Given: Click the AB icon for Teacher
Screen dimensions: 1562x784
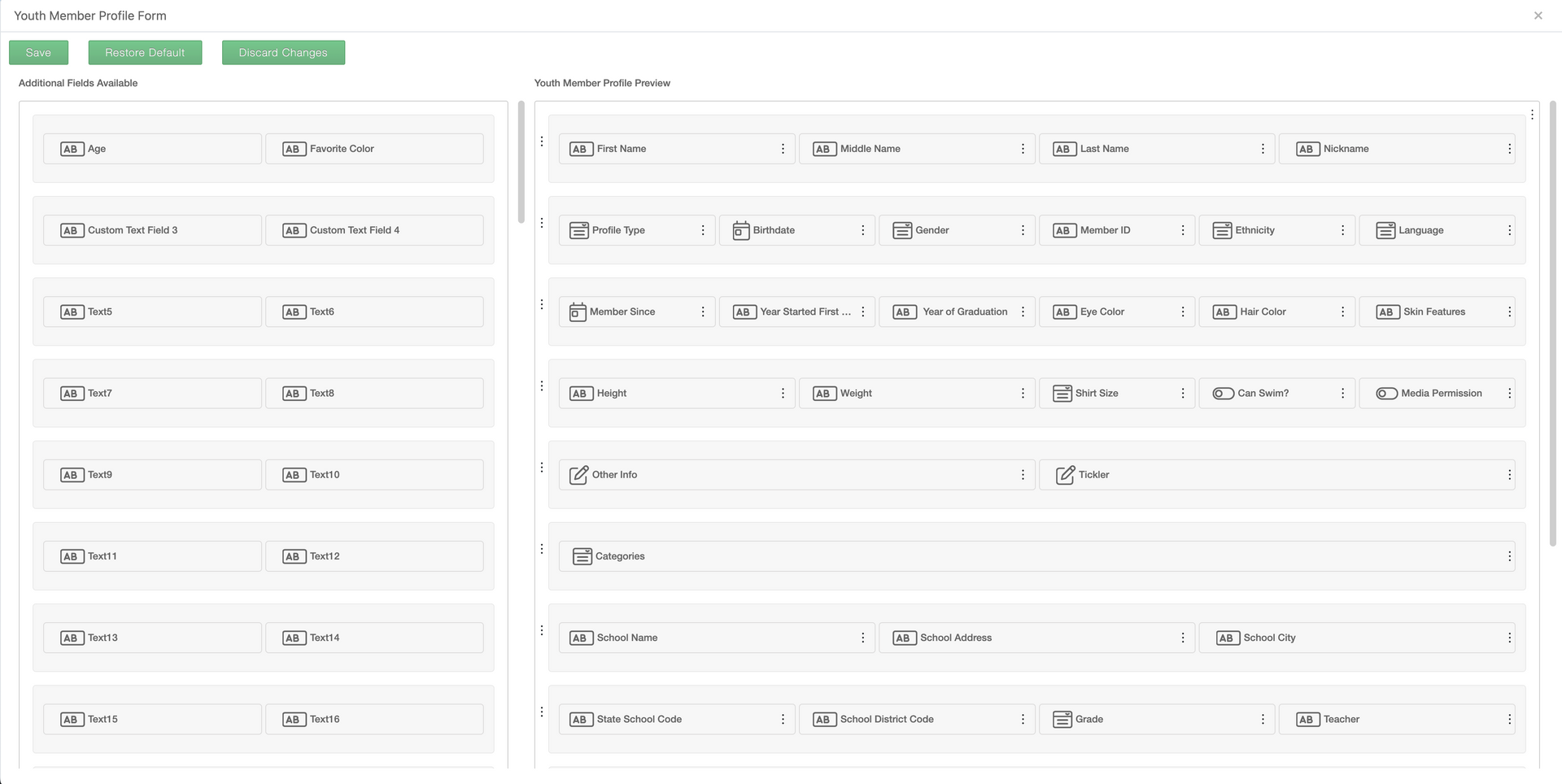Looking at the screenshot, I should (x=1307, y=719).
